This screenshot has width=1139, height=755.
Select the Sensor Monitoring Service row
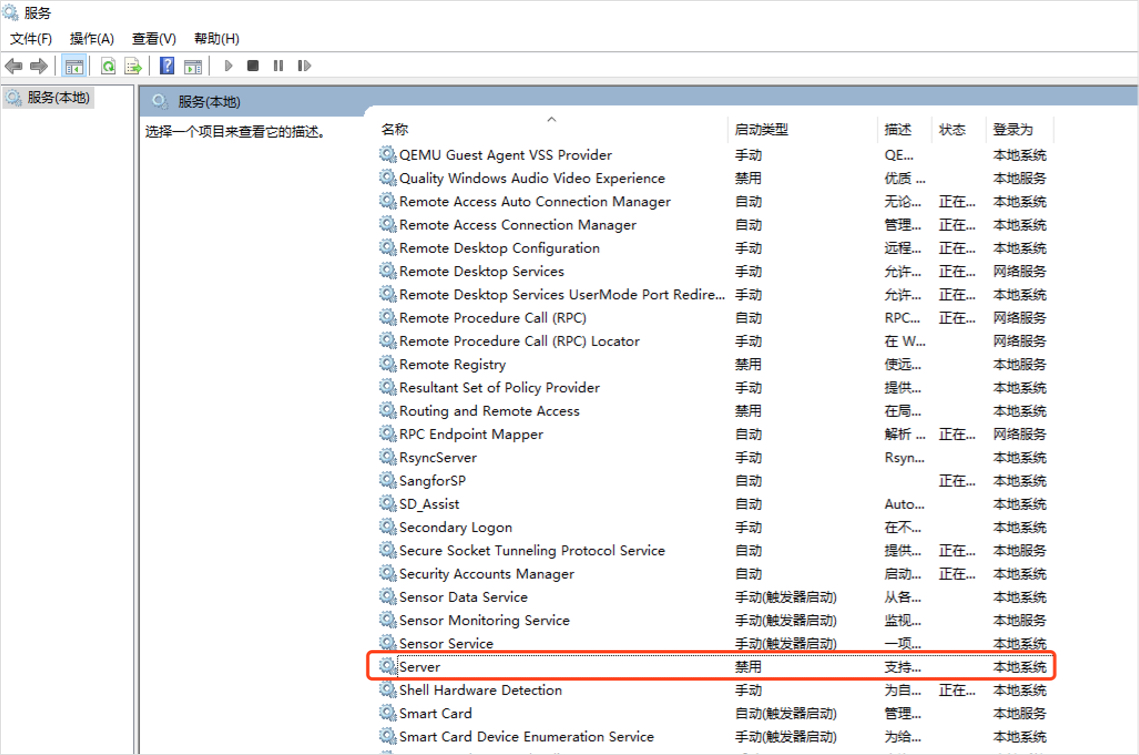click(x=715, y=620)
